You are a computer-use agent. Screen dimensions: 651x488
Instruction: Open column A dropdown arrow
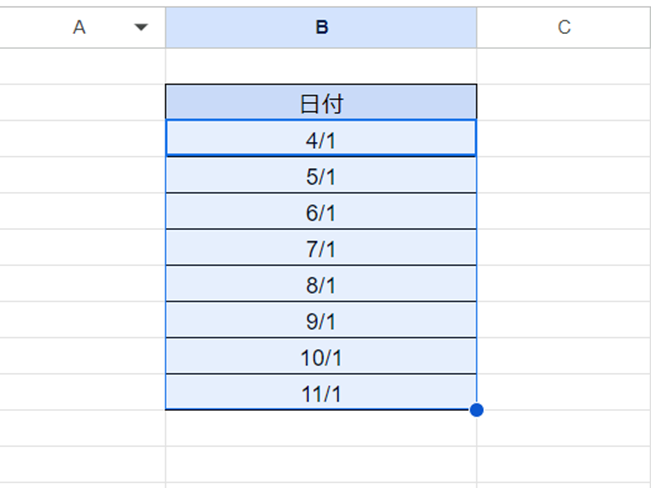click(x=141, y=27)
